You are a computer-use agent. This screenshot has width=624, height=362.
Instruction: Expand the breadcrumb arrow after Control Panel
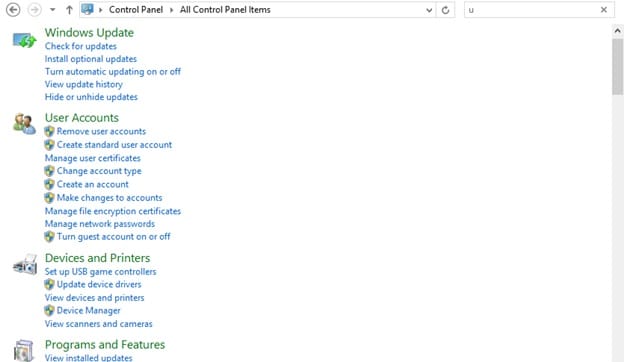[172, 10]
